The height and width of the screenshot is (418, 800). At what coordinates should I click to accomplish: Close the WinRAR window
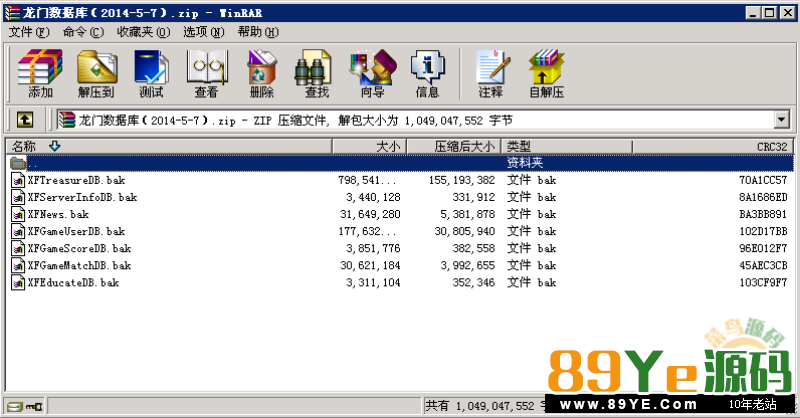787,13
